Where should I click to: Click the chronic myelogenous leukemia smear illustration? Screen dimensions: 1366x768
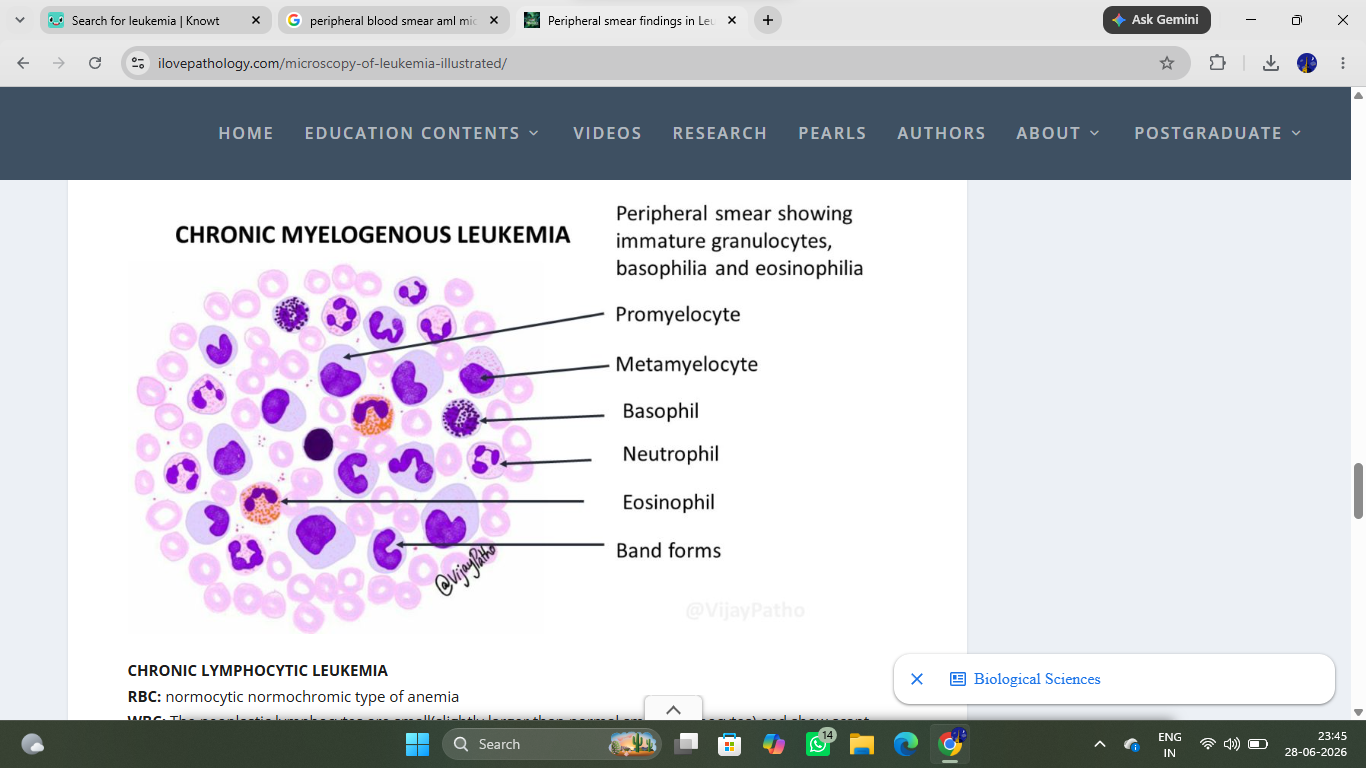(x=337, y=445)
